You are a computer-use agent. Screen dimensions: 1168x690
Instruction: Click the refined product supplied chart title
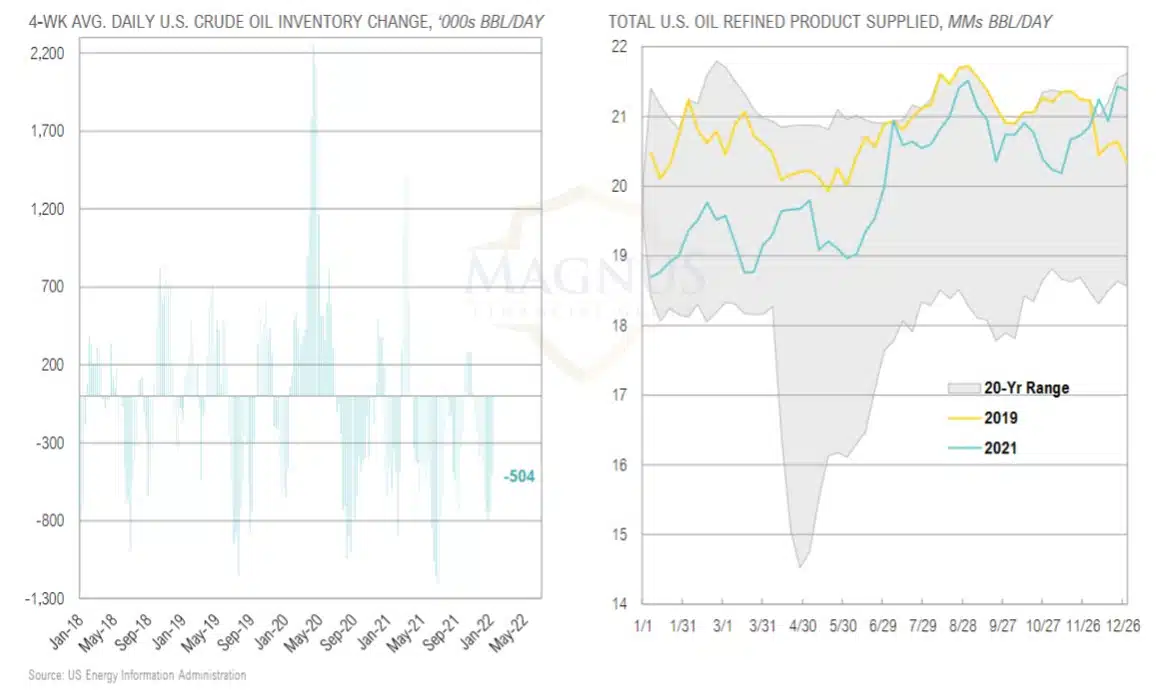point(829,21)
